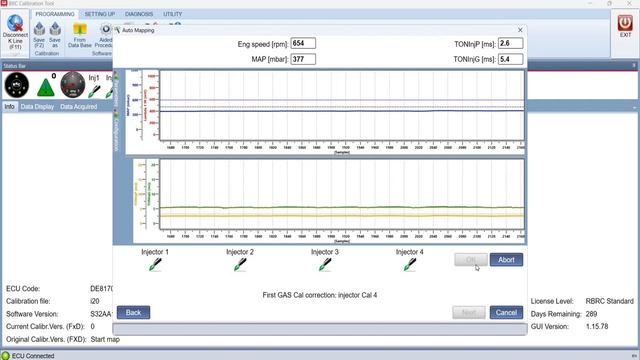Click the Injector 3 icon in Auto Mapping
Screen dimensions: 640x360
point(325,264)
